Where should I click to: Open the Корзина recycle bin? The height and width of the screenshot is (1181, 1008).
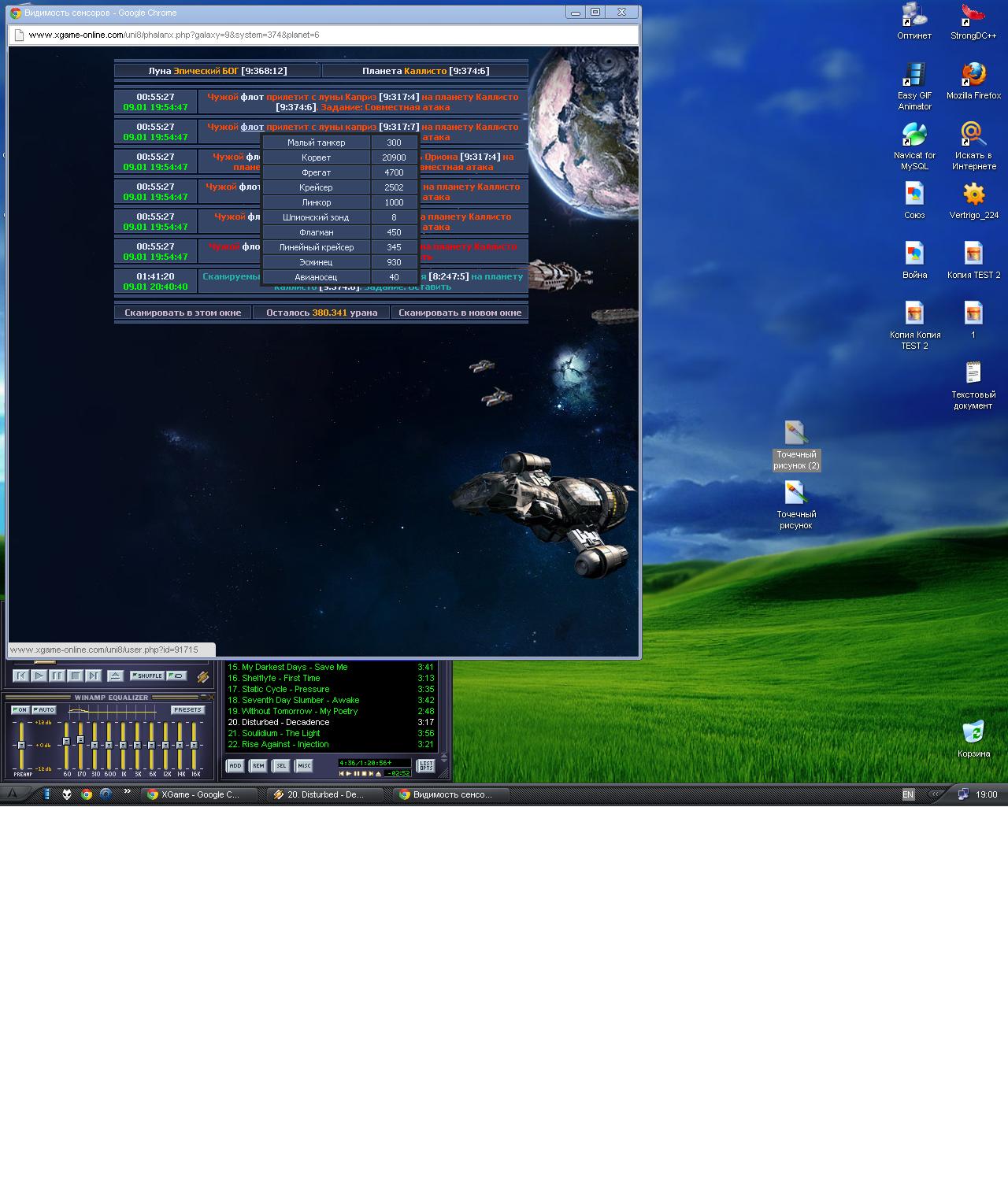click(973, 739)
